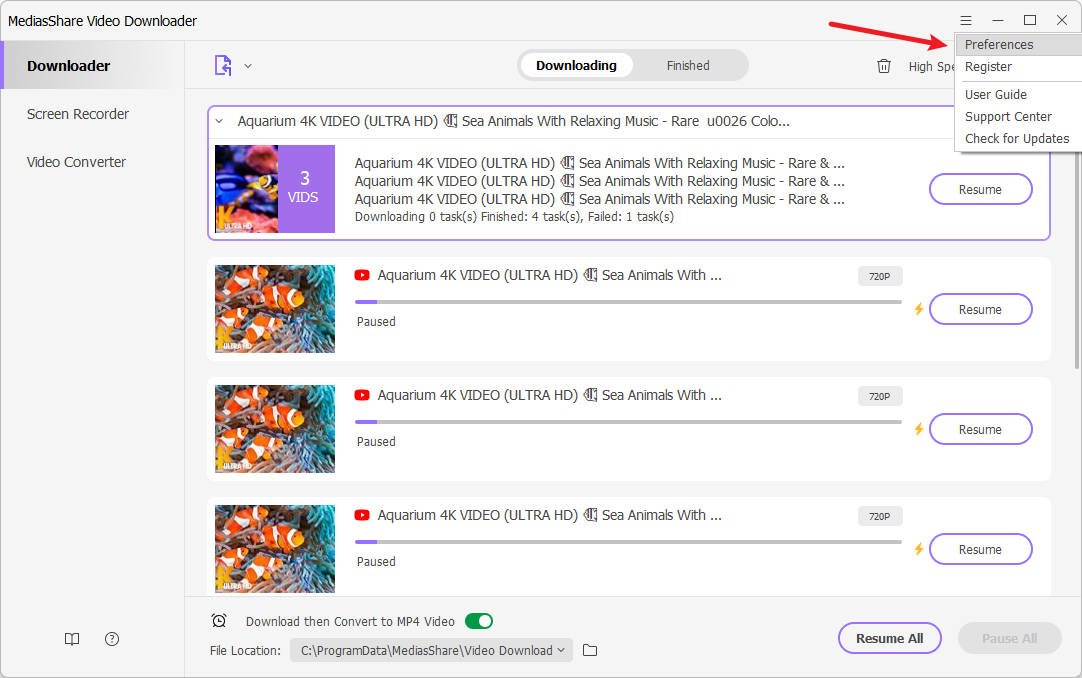Viewport: 1082px width, 678px height.
Task: Click the user guide book icon in sidebar
Action: 72,639
